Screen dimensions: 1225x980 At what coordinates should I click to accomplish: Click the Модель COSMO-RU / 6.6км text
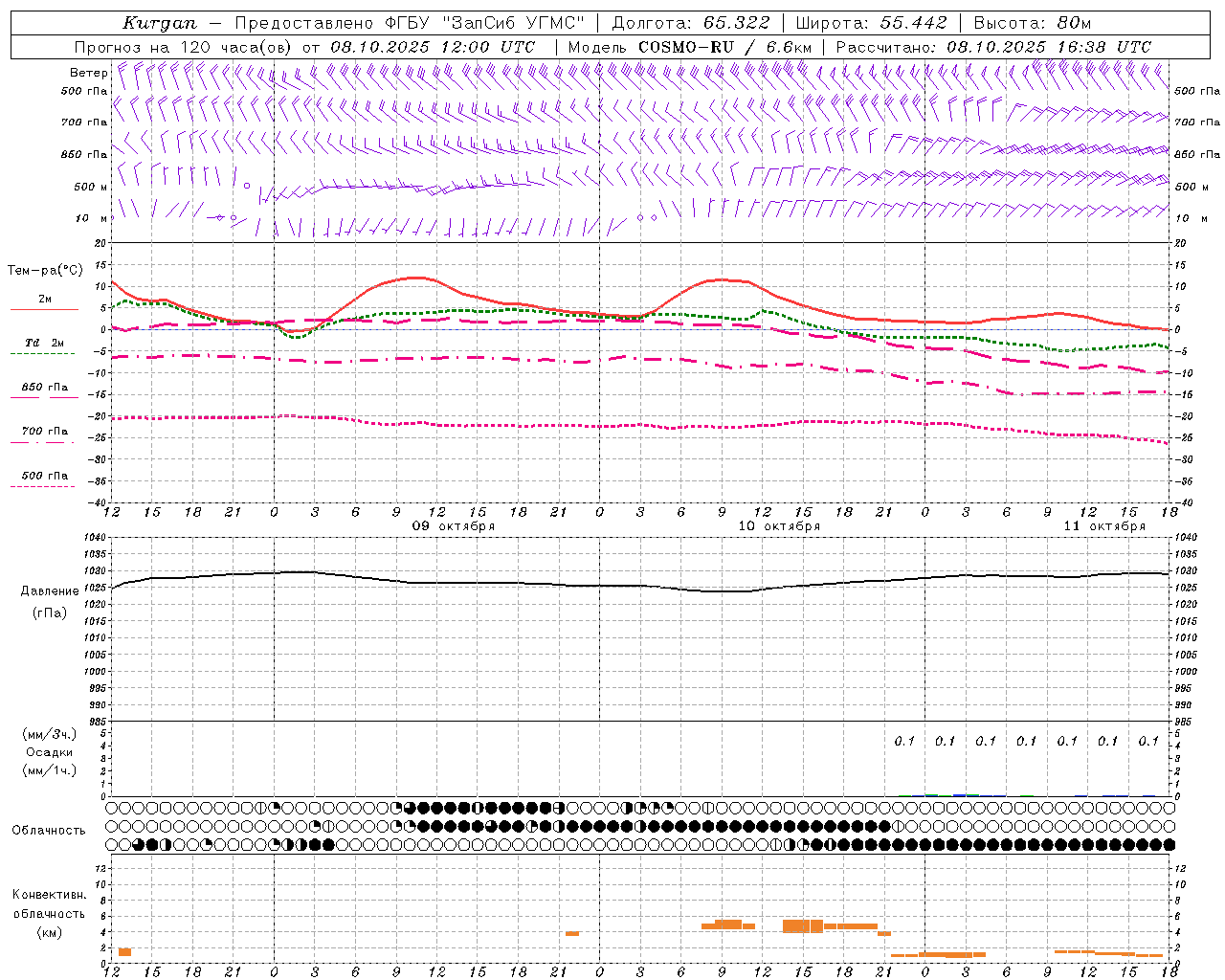point(689,47)
